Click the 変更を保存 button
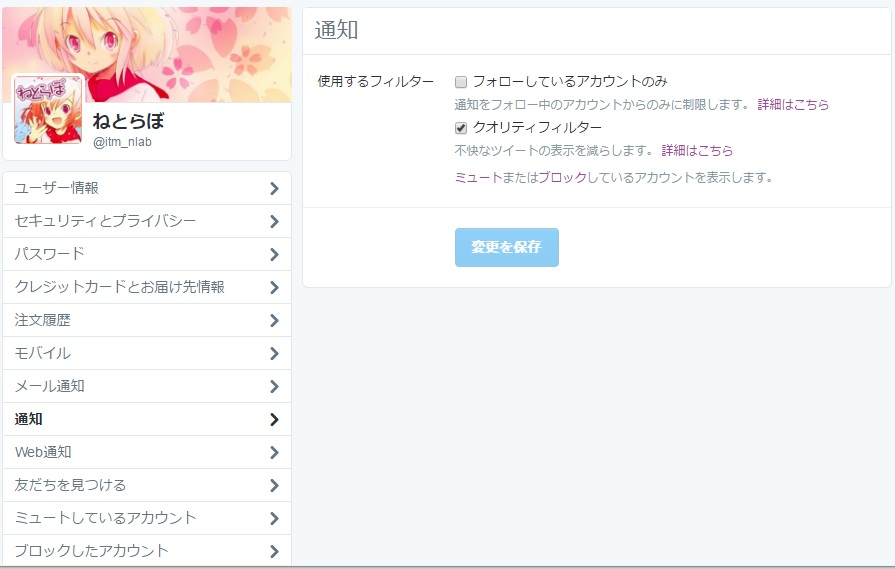This screenshot has height=569, width=895. pyautogui.click(x=506, y=247)
